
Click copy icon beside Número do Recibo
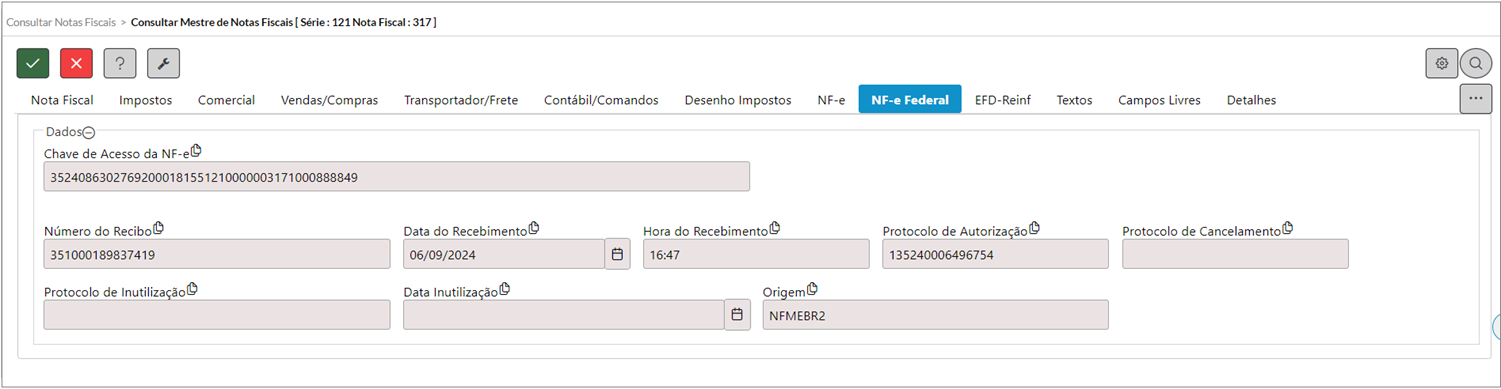pos(159,229)
